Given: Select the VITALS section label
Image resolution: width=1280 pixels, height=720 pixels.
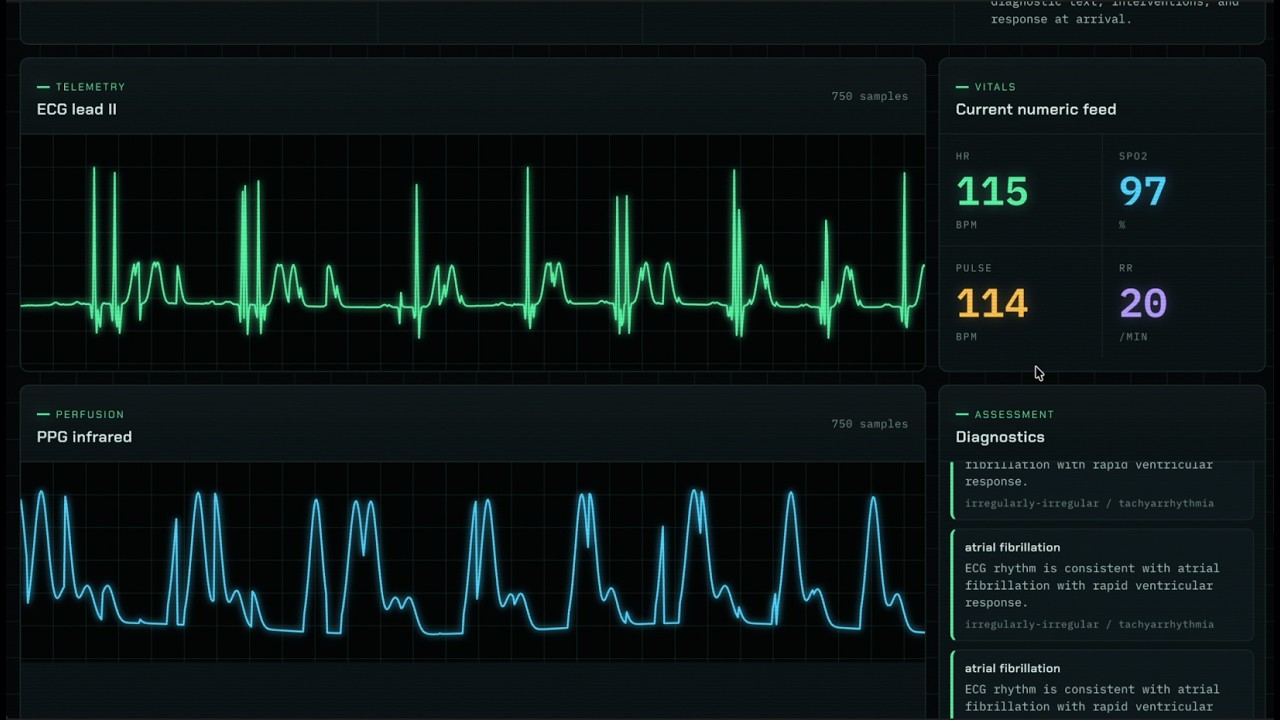Looking at the screenshot, I should click(x=995, y=87).
